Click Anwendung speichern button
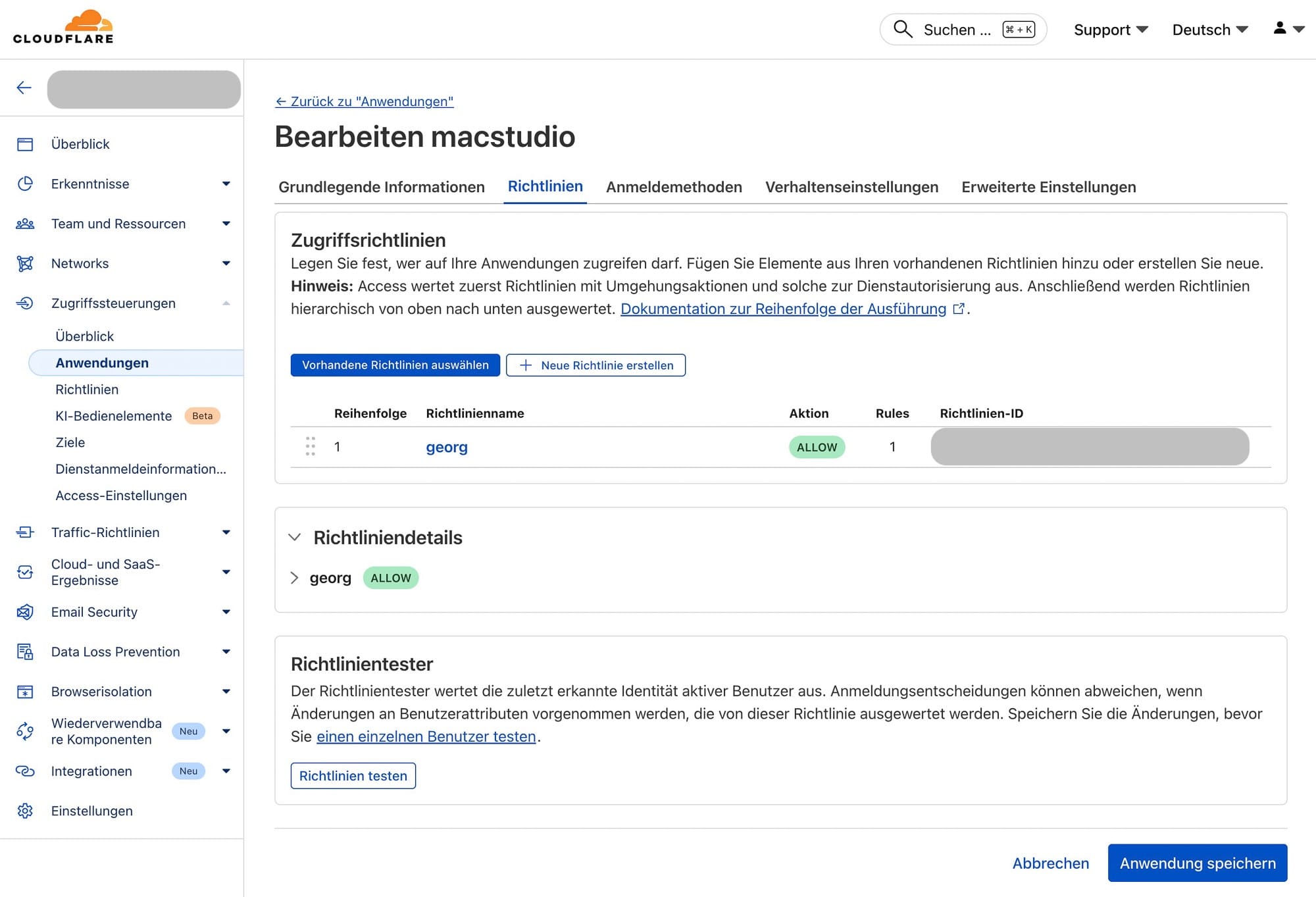This screenshot has height=897, width=1316. pyautogui.click(x=1197, y=863)
